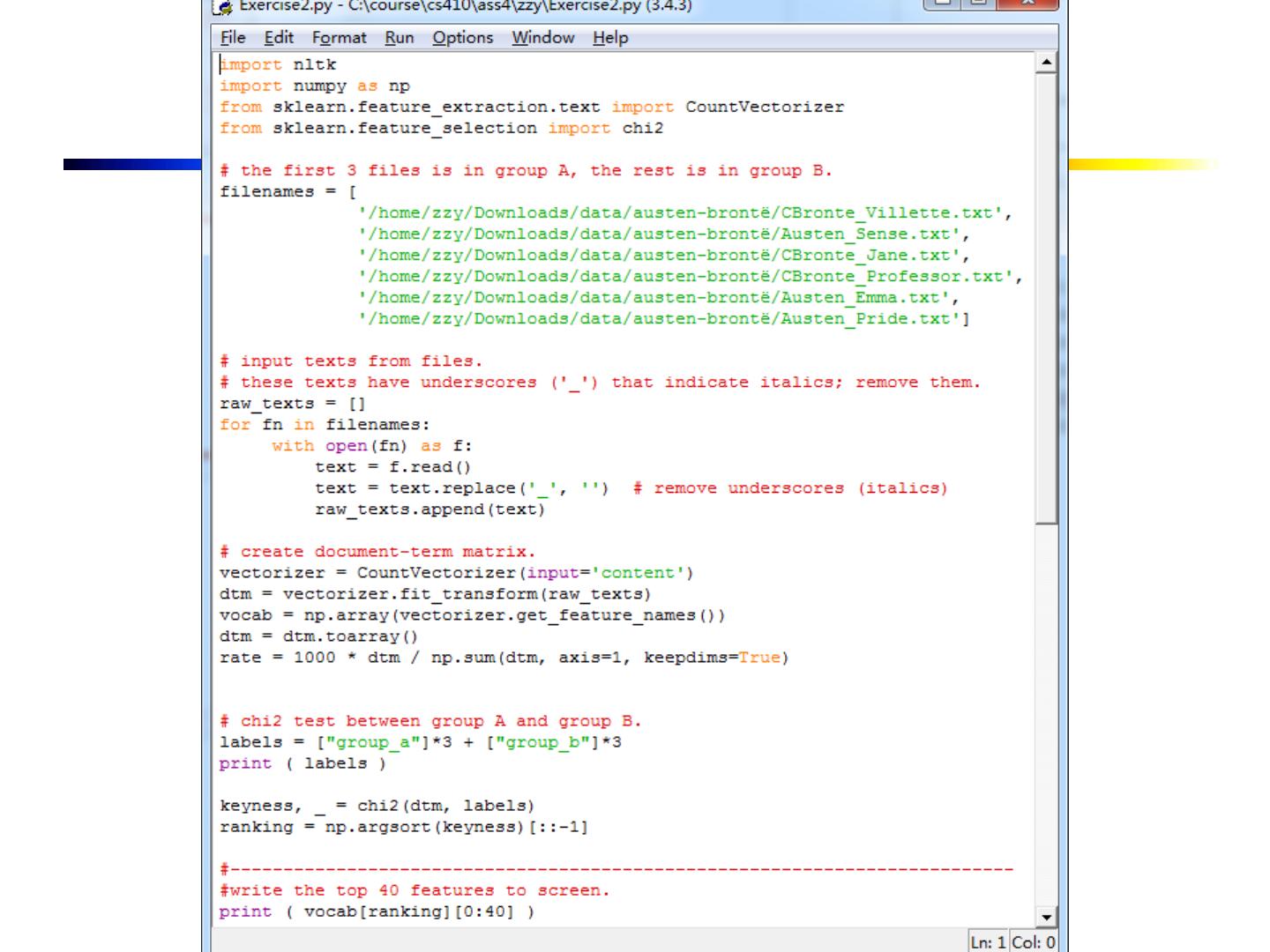
Task: Click the scrollbar down arrow
Action: click(1046, 917)
